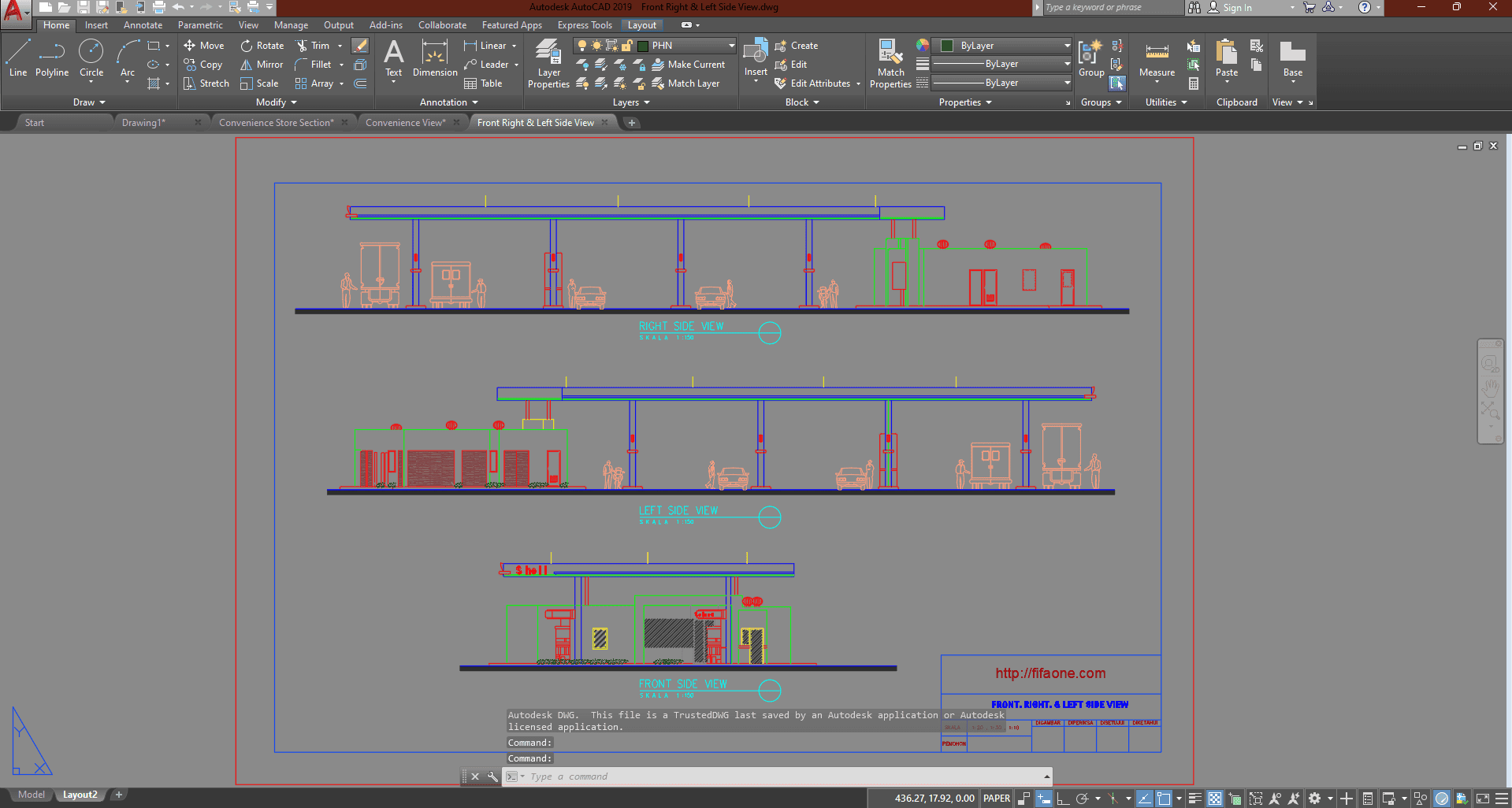Choose the Measure utility
The height and width of the screenshot is (808, 1512).
coord(1157,59)
